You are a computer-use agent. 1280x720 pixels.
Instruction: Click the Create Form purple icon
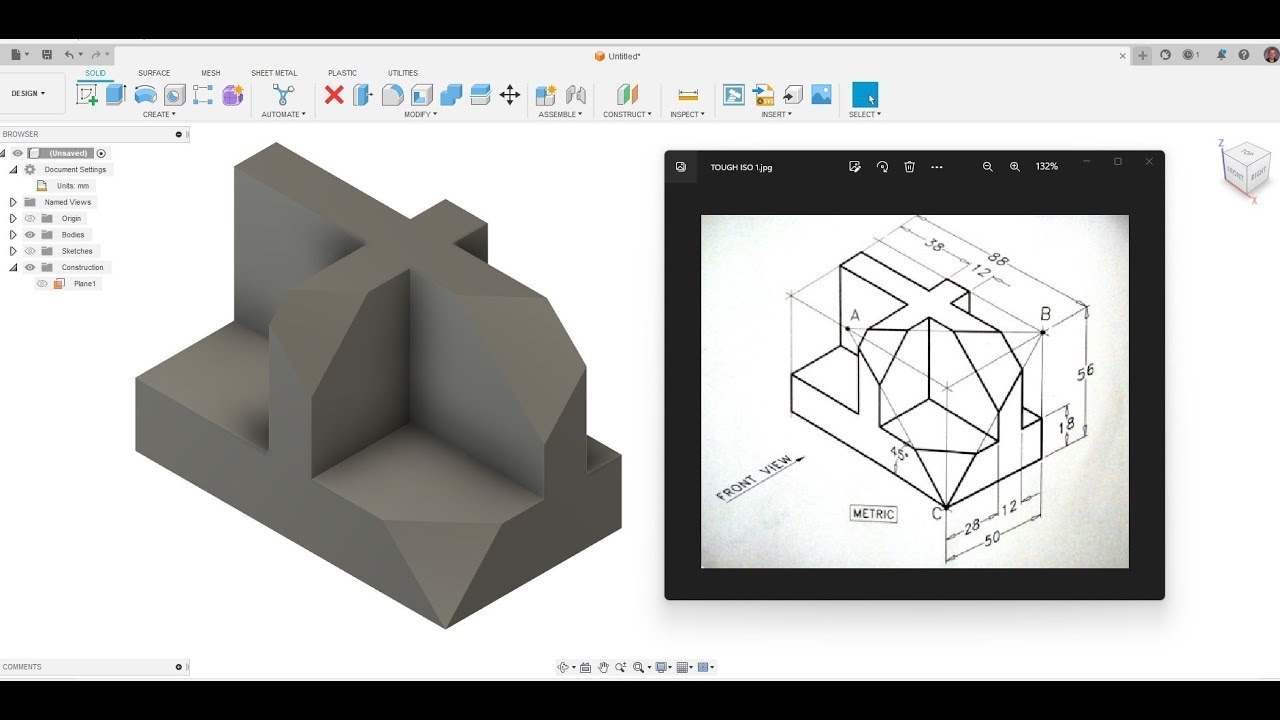coord(233,95)
